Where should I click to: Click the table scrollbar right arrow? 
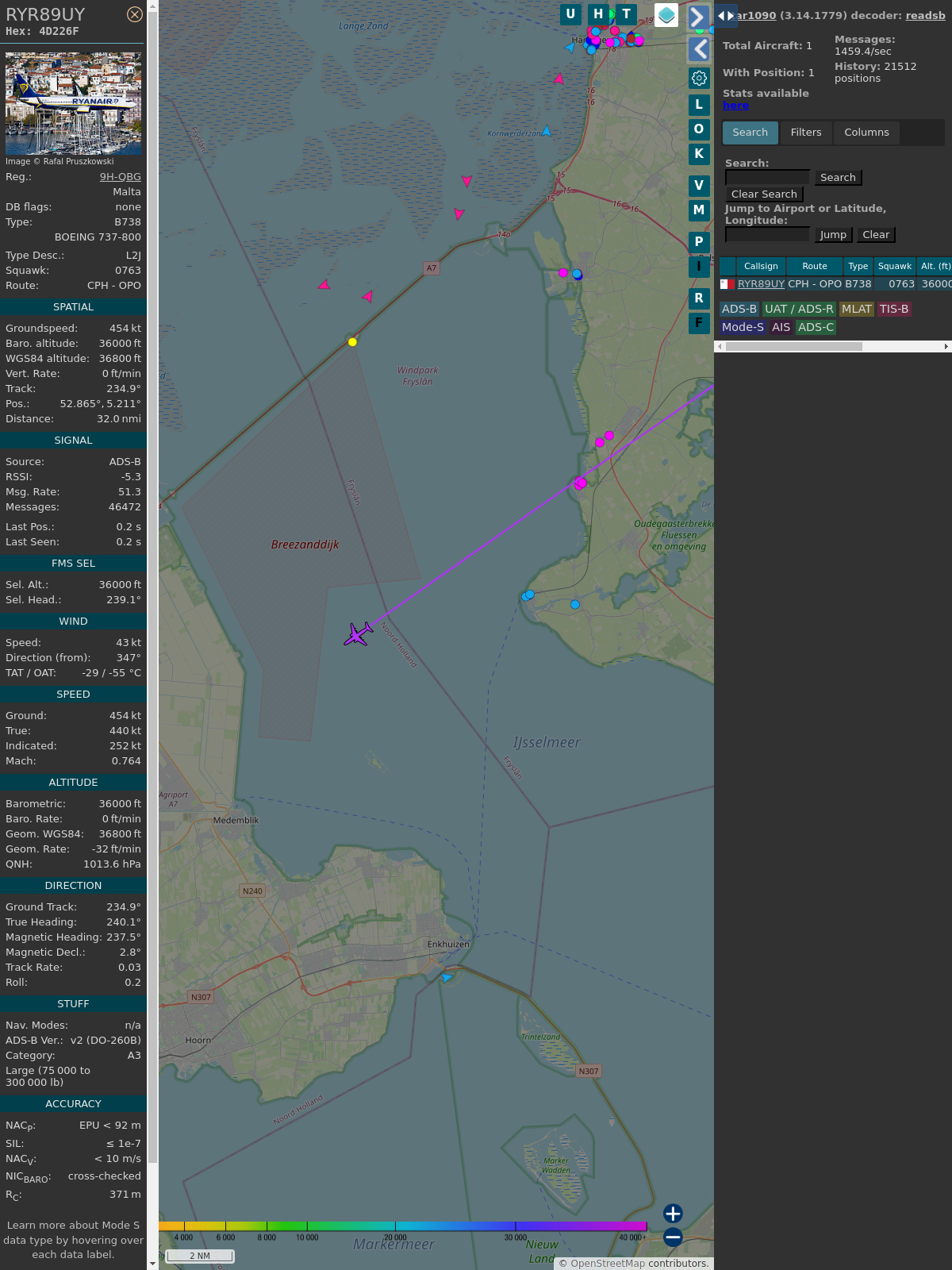(946, 347)
